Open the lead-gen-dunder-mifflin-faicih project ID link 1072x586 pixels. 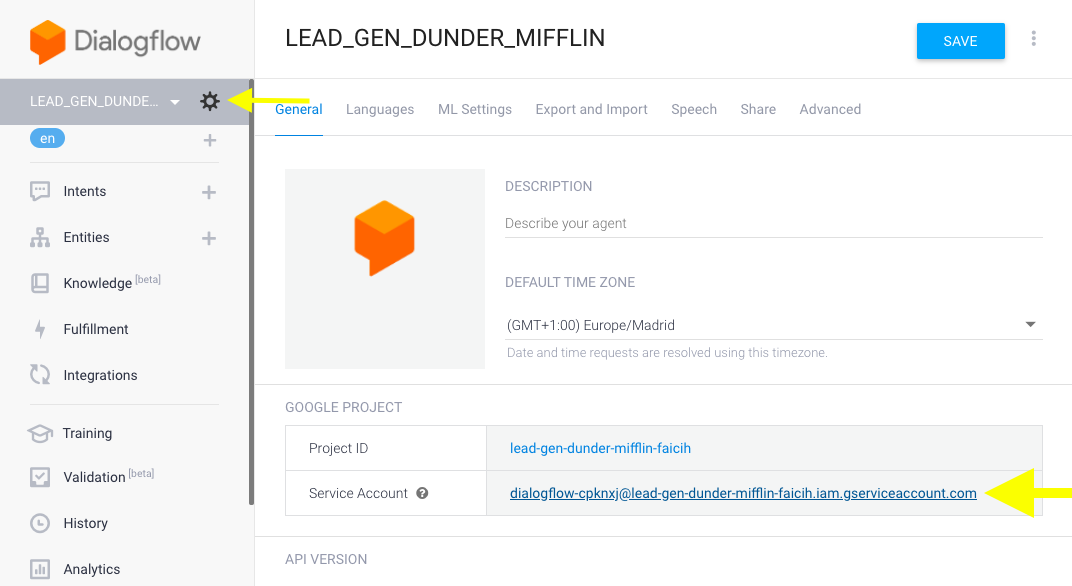click(600, 449)
